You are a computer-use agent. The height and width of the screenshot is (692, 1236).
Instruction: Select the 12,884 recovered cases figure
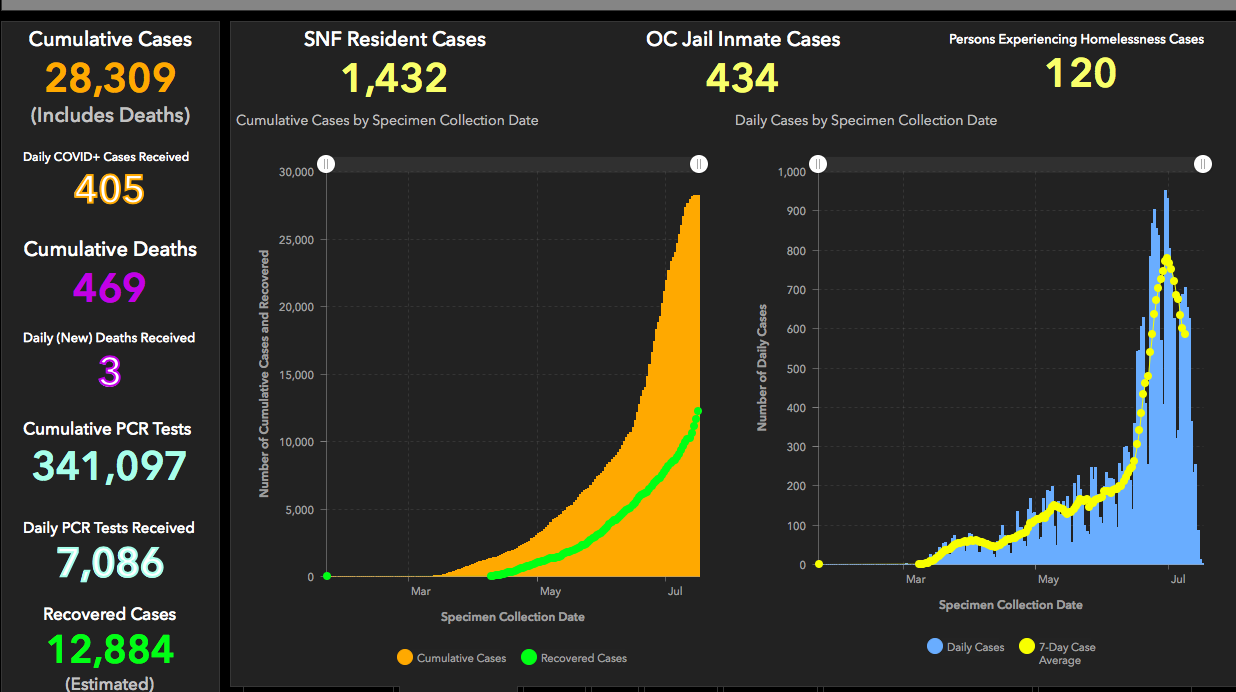(110, 650)
